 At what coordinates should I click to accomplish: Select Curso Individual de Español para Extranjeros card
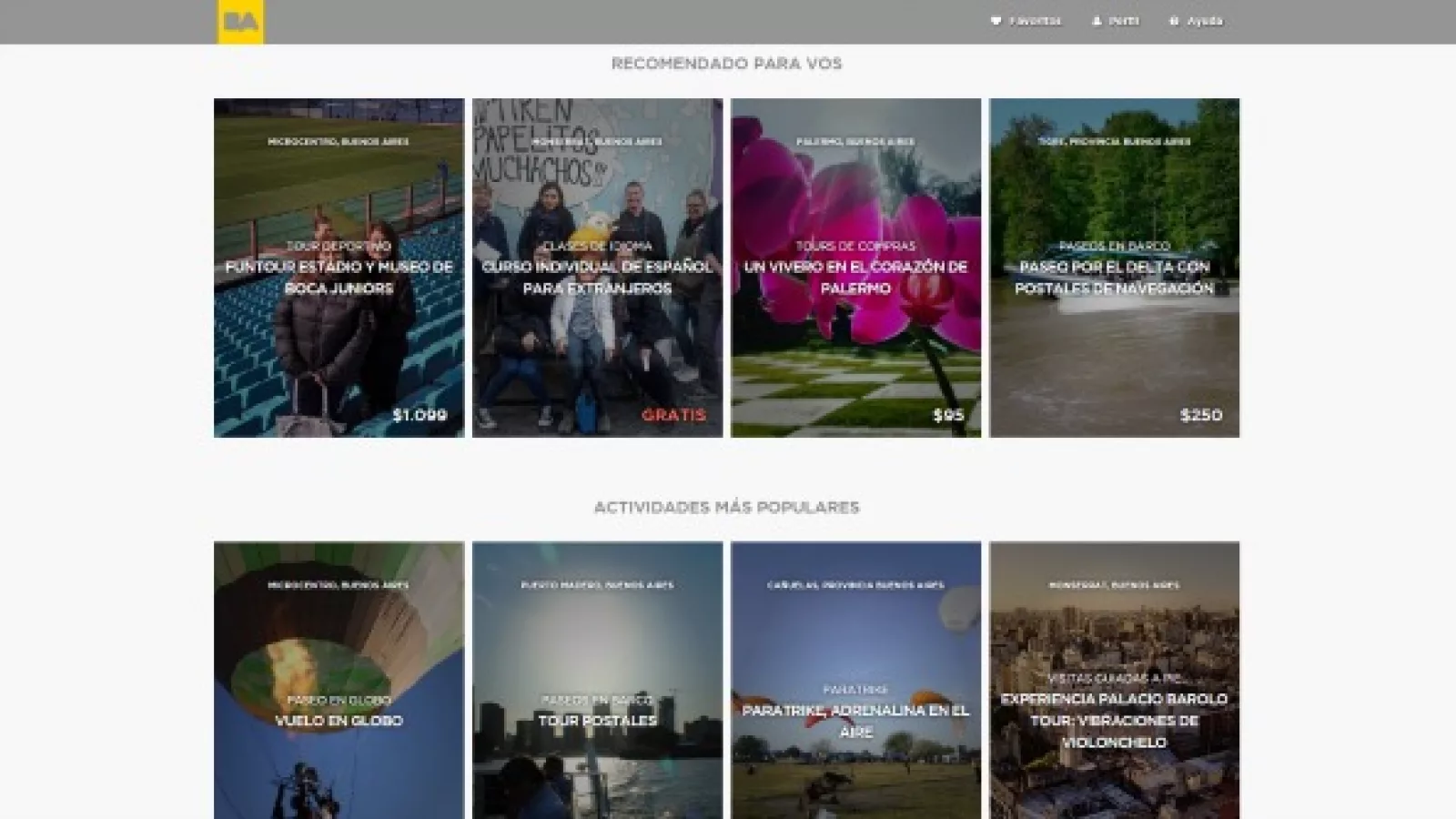(x=597, y=277)
